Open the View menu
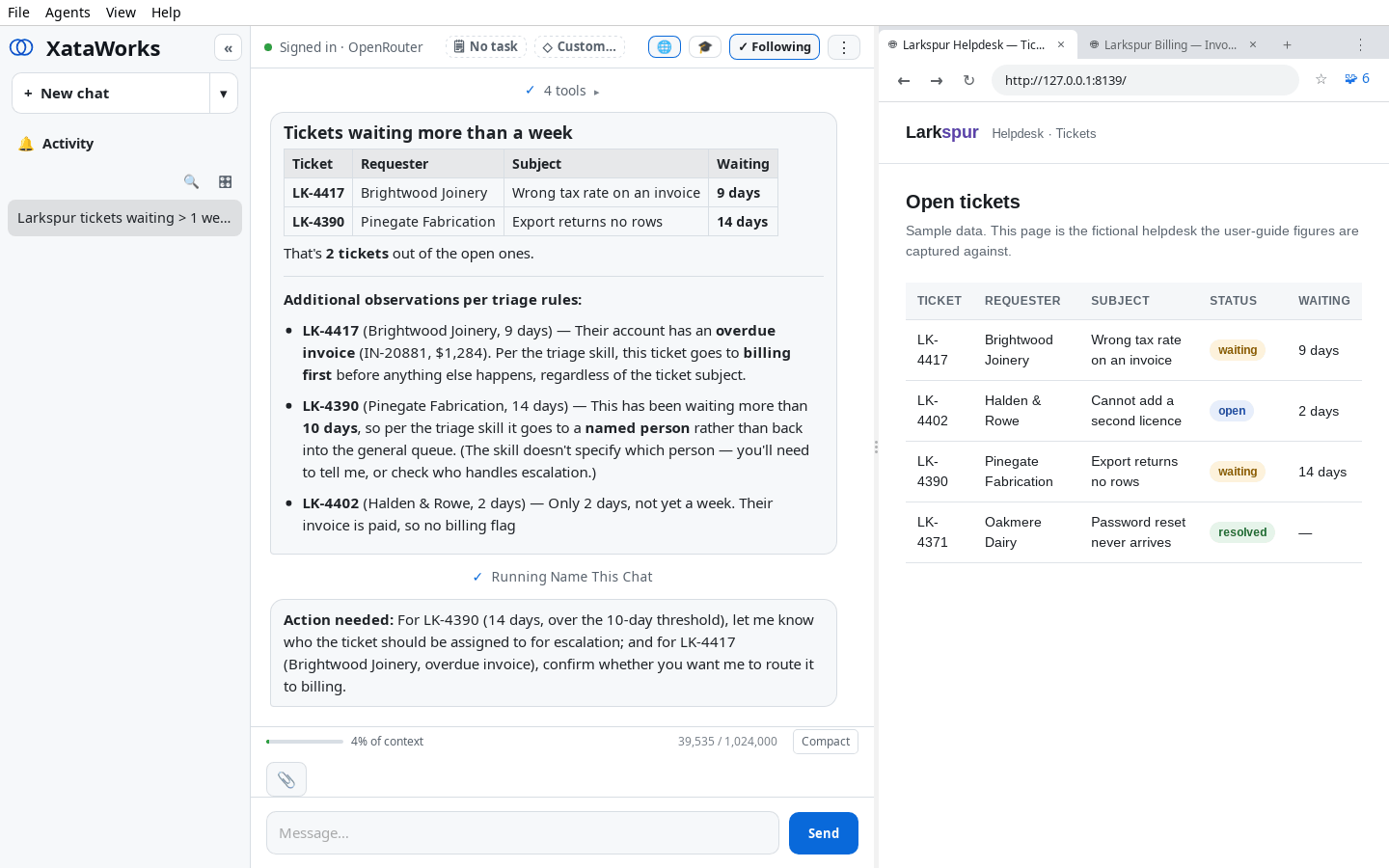This screenshot has height=868, width=1389. [x=121, y=13]
